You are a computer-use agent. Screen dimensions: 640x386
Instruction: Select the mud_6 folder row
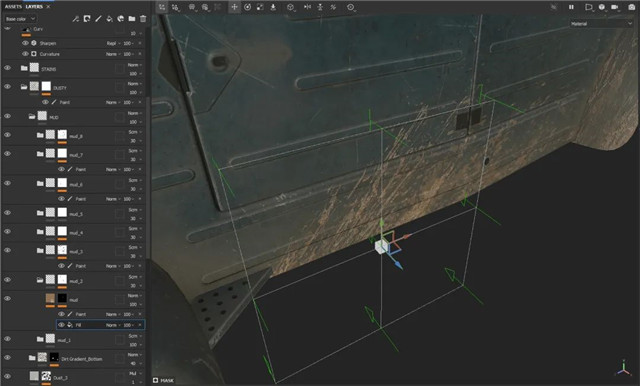[73, 184]
